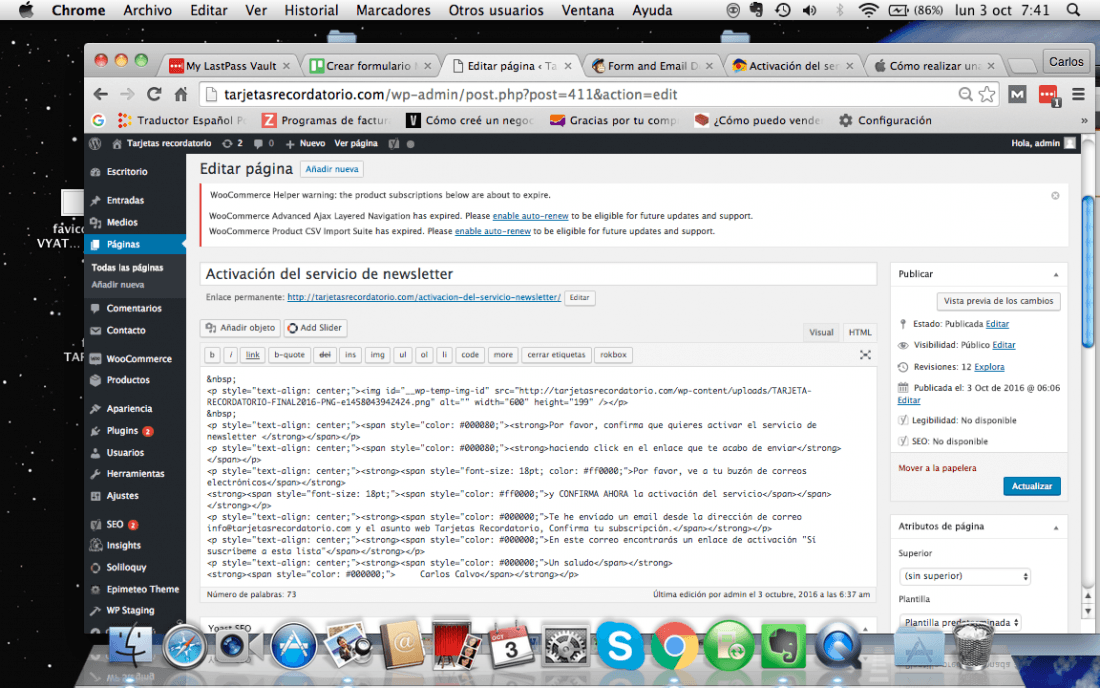Click Mover a la papelera link

tap(937, 468)
